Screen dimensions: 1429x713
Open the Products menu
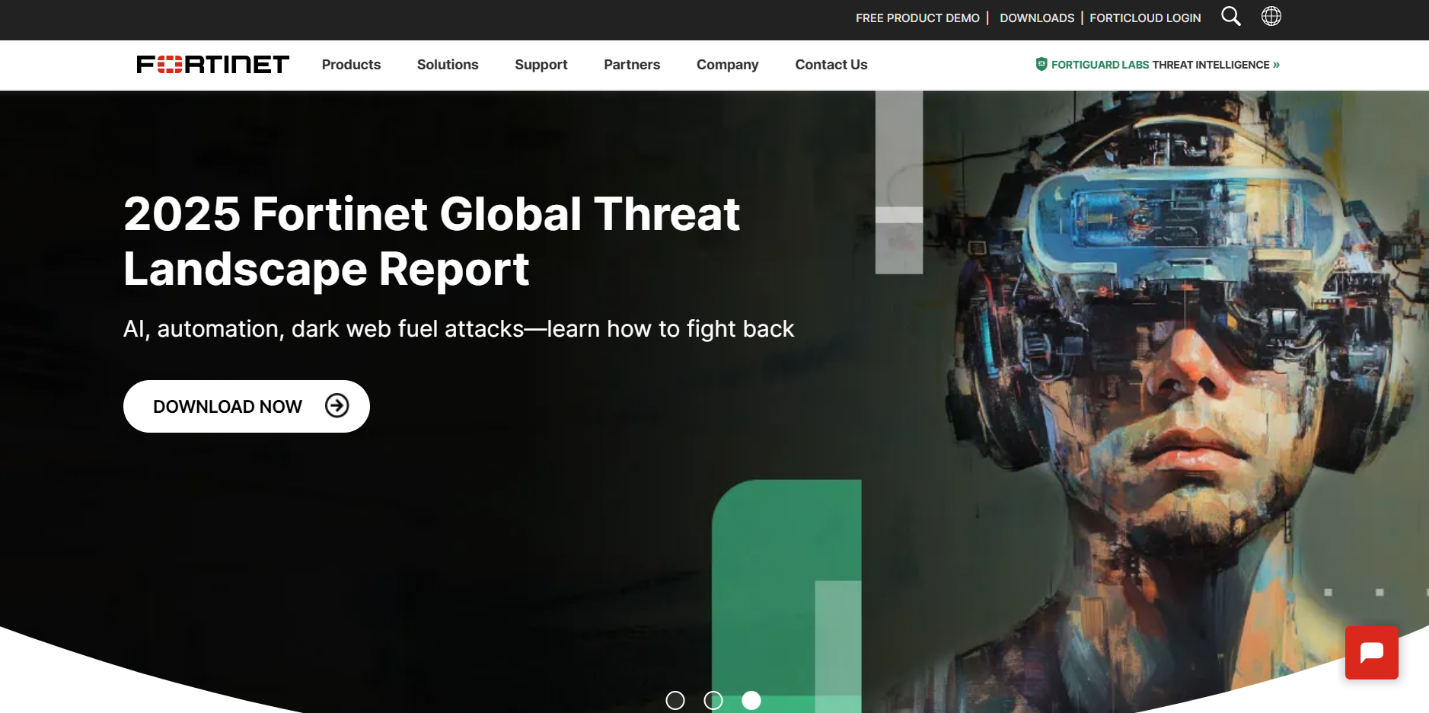[x=351, y=65]
